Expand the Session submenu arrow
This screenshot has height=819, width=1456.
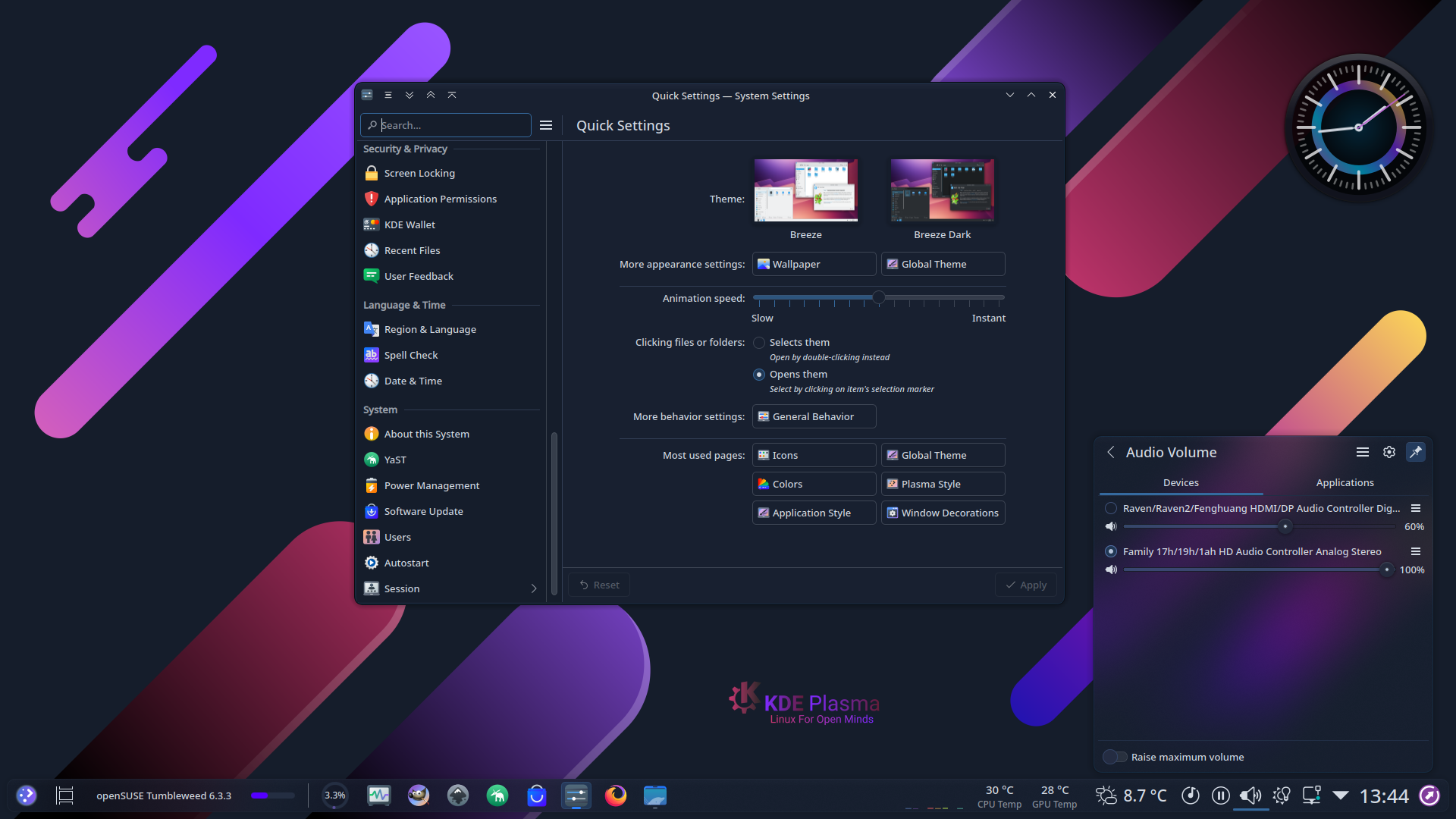point(534,588)
